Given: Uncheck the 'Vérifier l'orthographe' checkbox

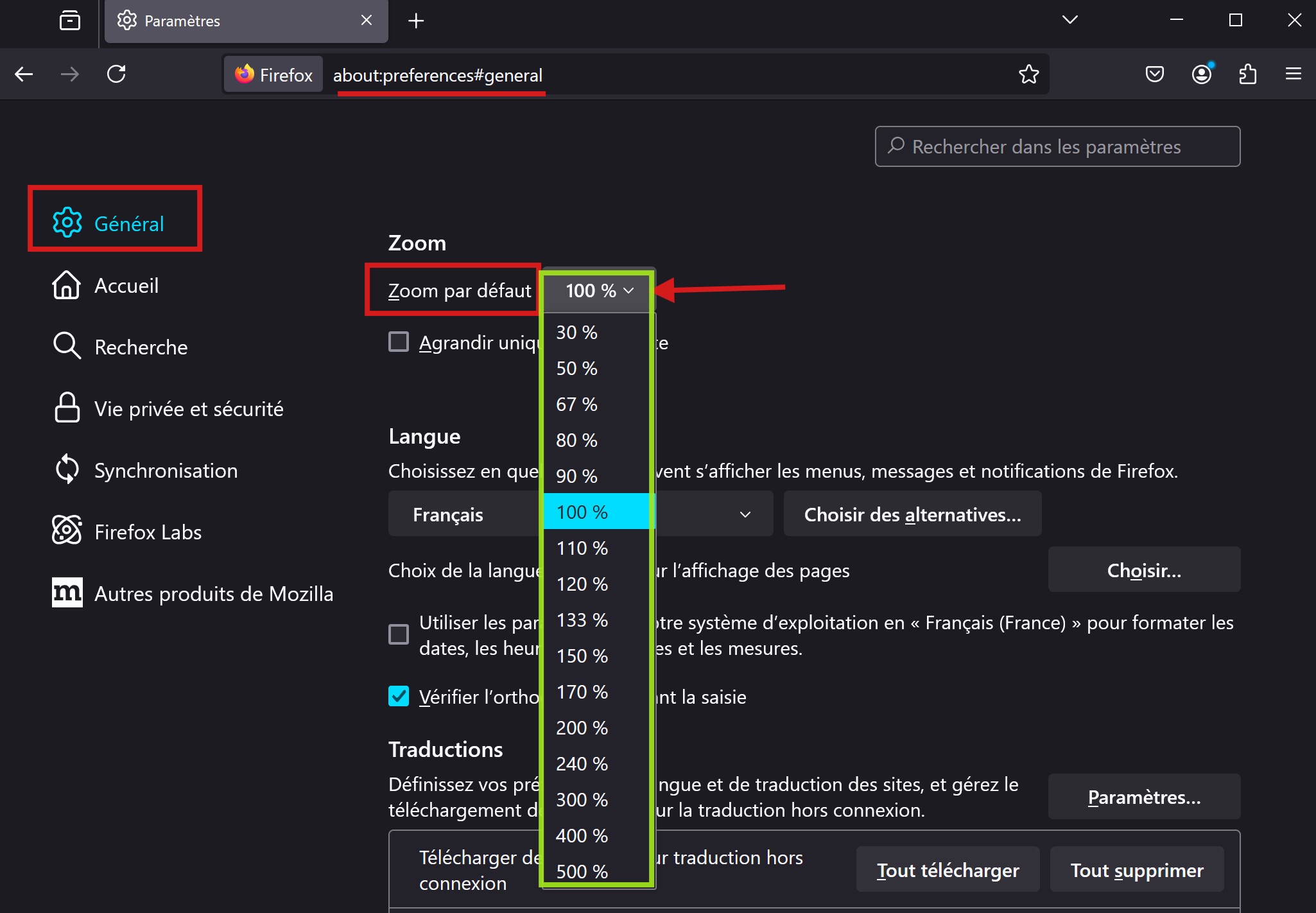Looking at the screenshot, I should pyautogui.click(x=399, y=696).
